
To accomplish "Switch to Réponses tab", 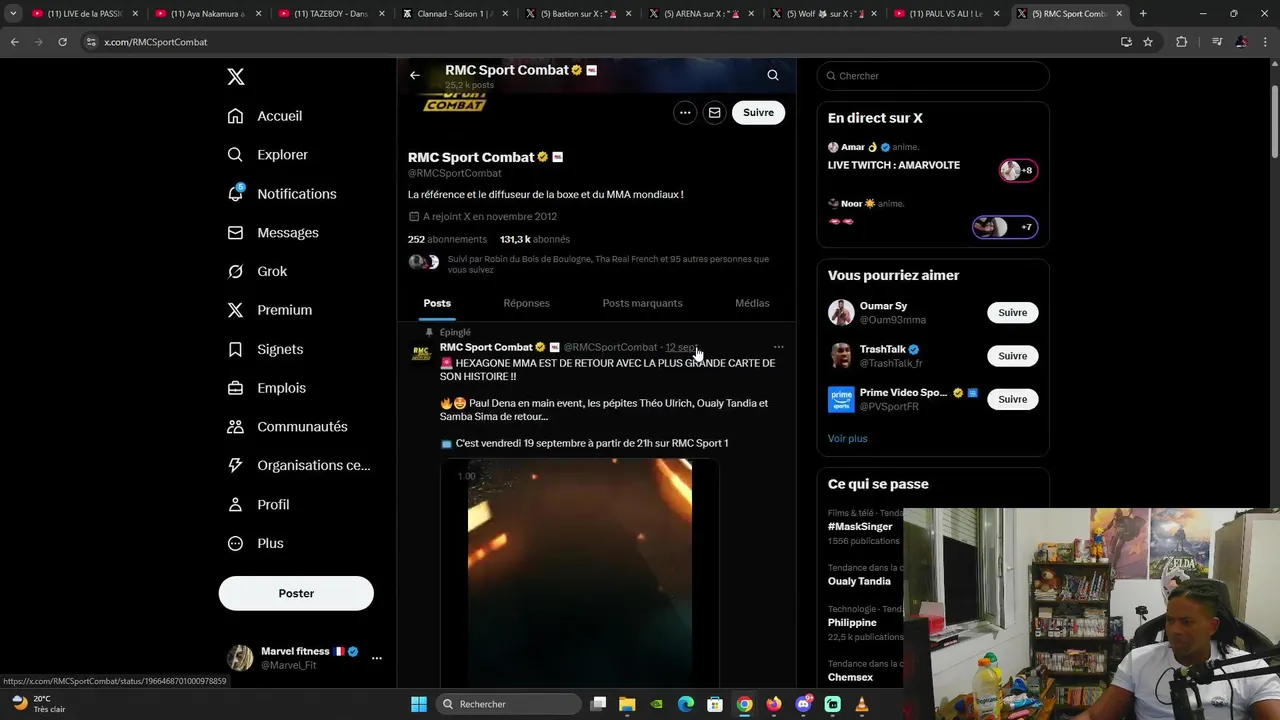I will tap(527, 303).
